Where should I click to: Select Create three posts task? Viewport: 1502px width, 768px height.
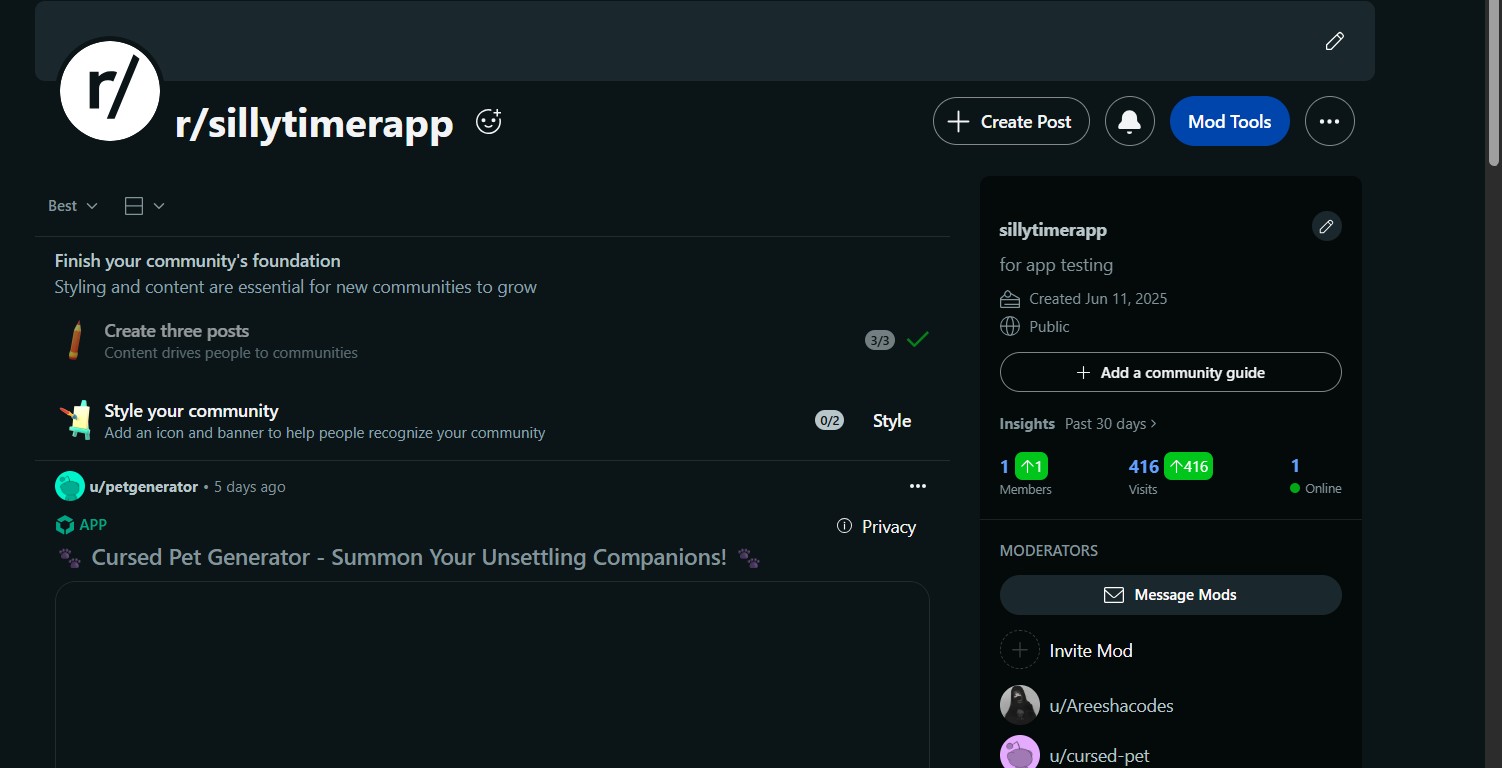tap(492, 340)
